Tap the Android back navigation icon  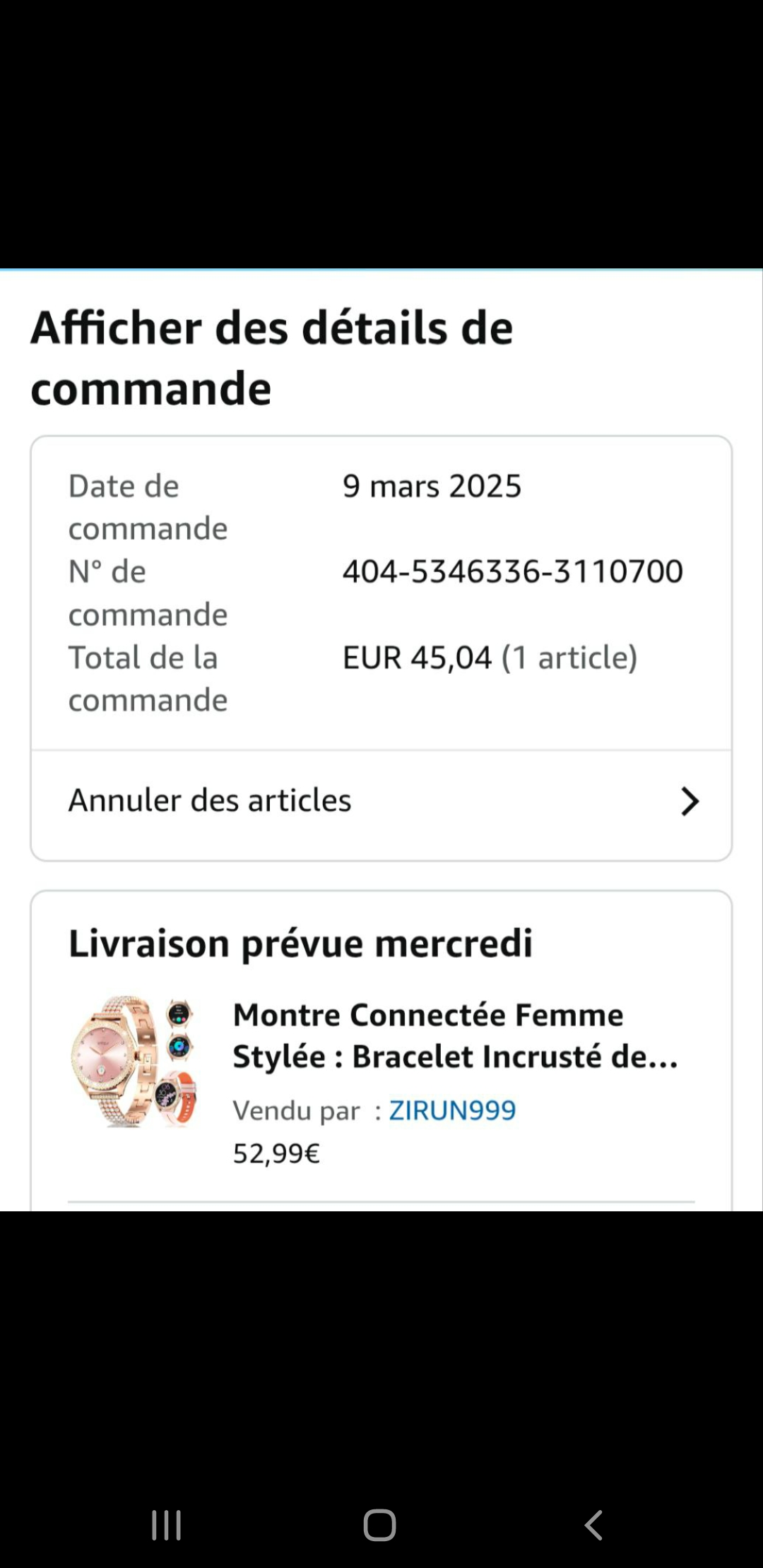tap(593, 1525)
